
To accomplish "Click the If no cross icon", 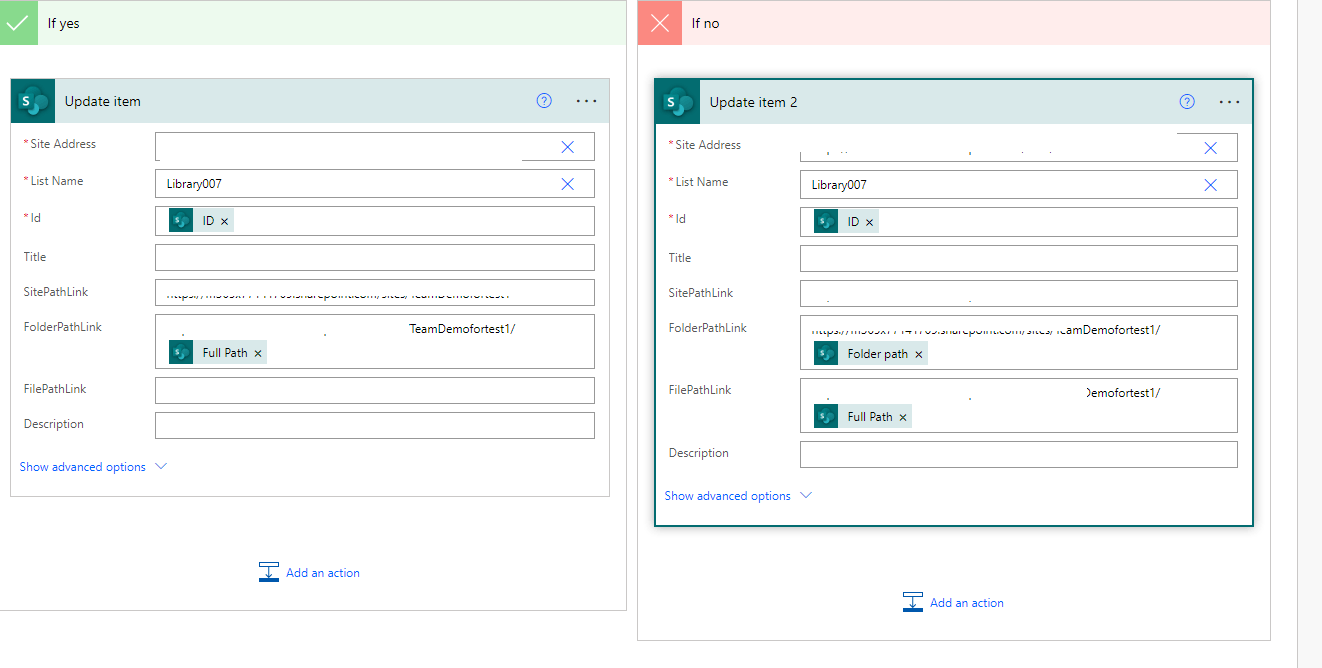I will (x=660, y=23).
